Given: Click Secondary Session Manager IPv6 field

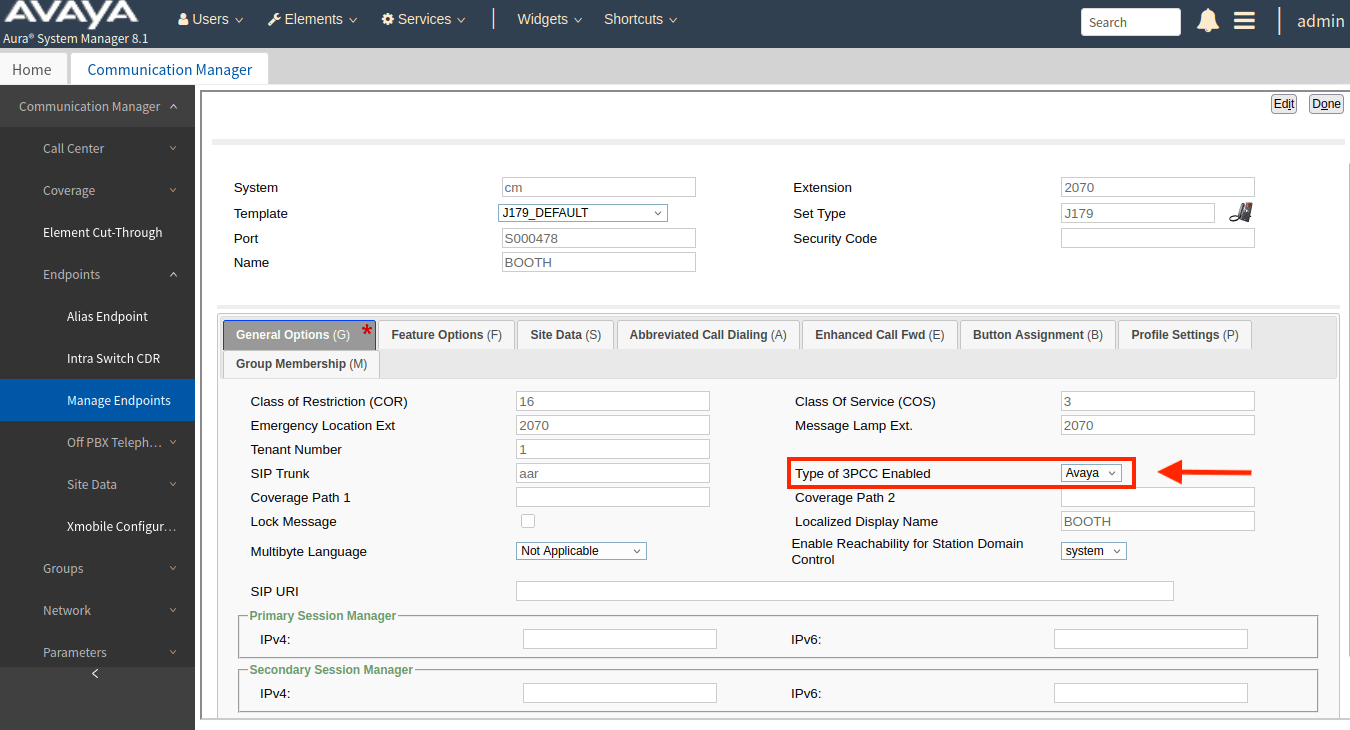Looking at the screenshot, I should pyautogui.click(x=1150, y=693).
